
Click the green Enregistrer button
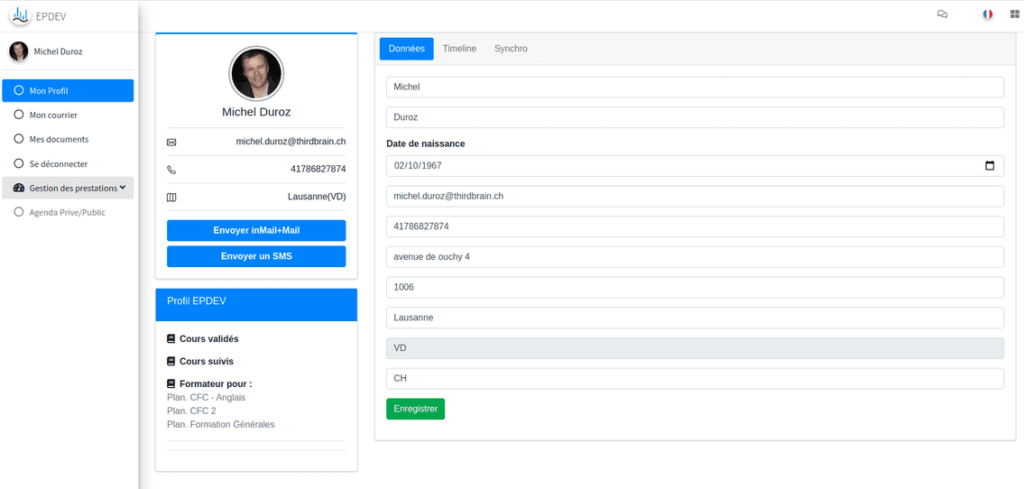tap(415, 409)
